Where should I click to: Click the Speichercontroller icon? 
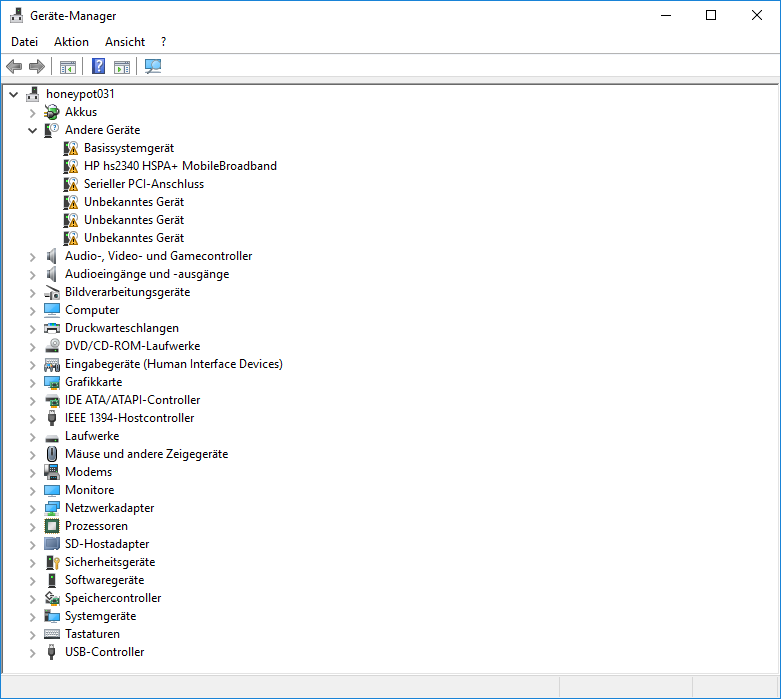pos(52,598)
